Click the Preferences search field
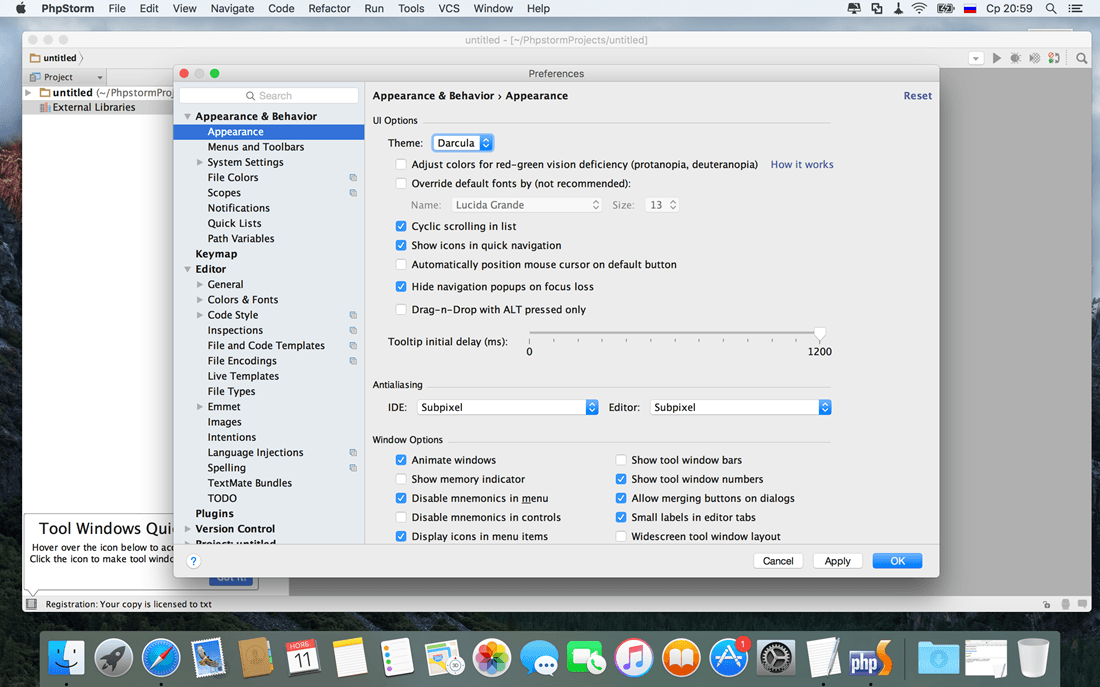Viewport: 1100px width, 687px height. coord(269,95)
